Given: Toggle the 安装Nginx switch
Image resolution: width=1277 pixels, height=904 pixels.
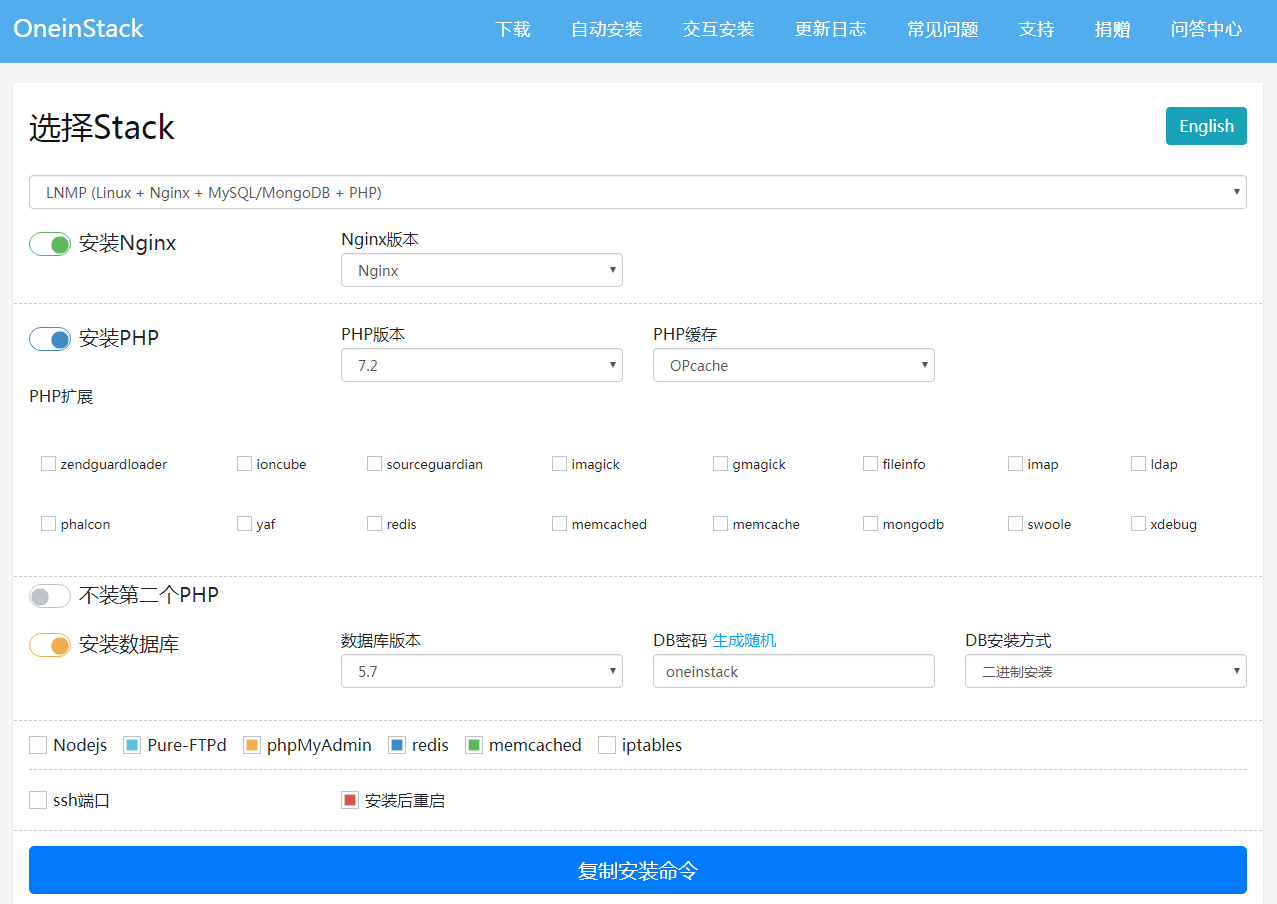Looking at the screenshot, I should click(x=50, y=244).
